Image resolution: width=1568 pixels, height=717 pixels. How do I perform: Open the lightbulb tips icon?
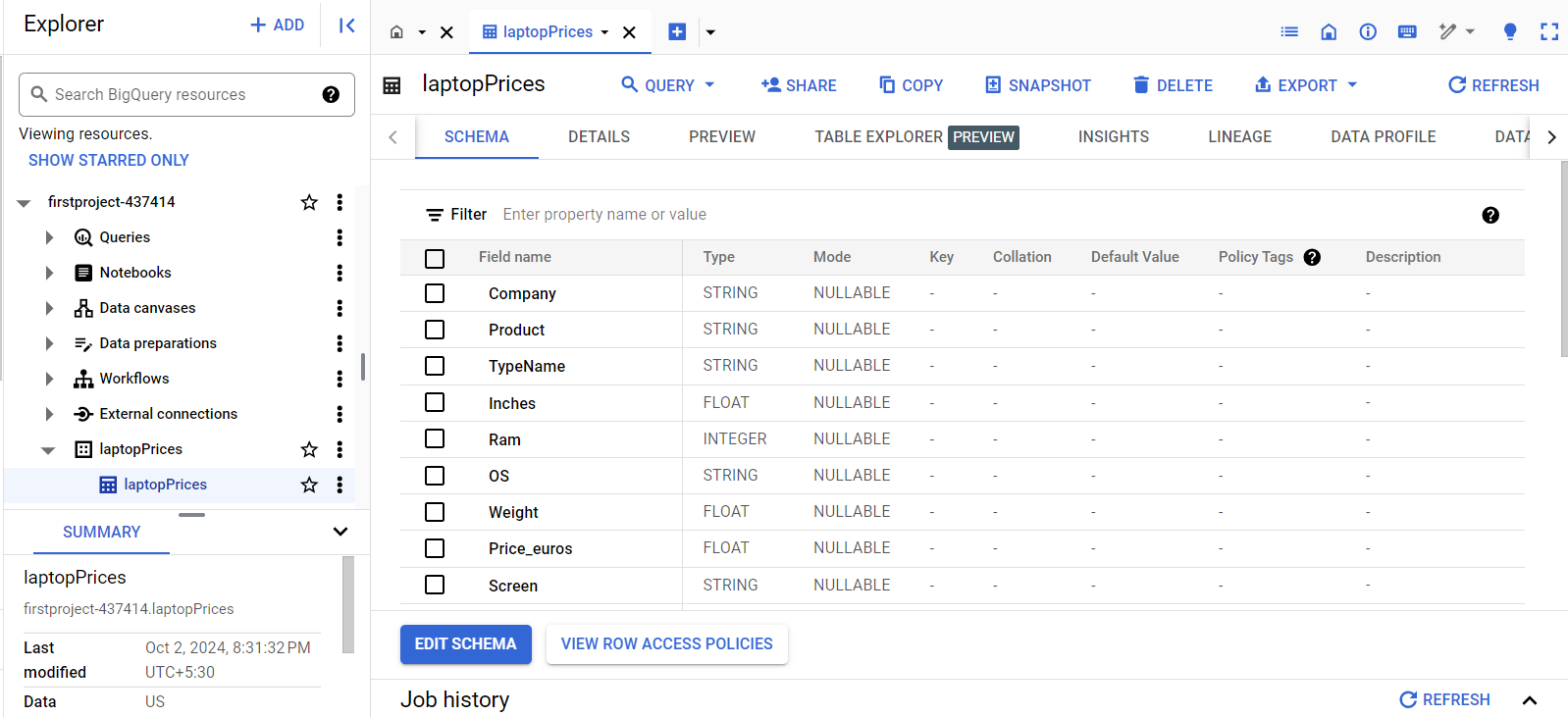click(x=1510, y=31)
